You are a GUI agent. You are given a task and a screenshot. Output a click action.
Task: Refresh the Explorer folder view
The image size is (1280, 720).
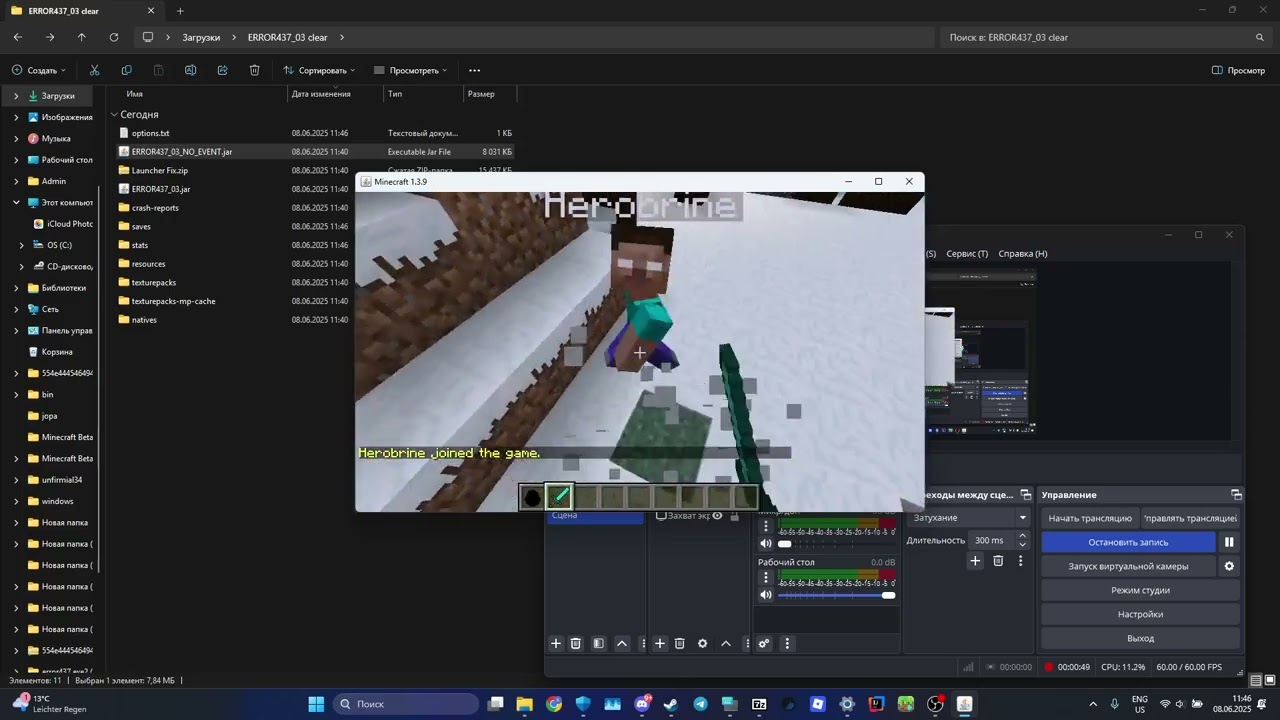[114, 37]
